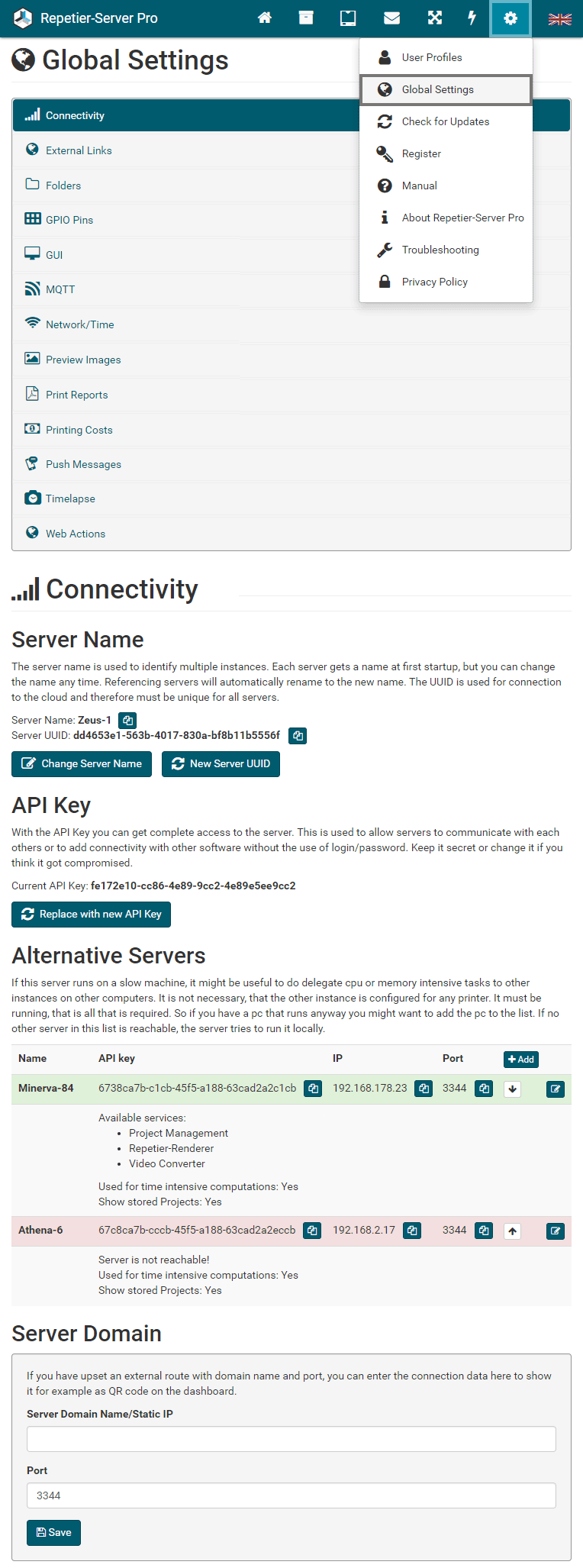Click Replace with new API Key

tap(91, 914)
